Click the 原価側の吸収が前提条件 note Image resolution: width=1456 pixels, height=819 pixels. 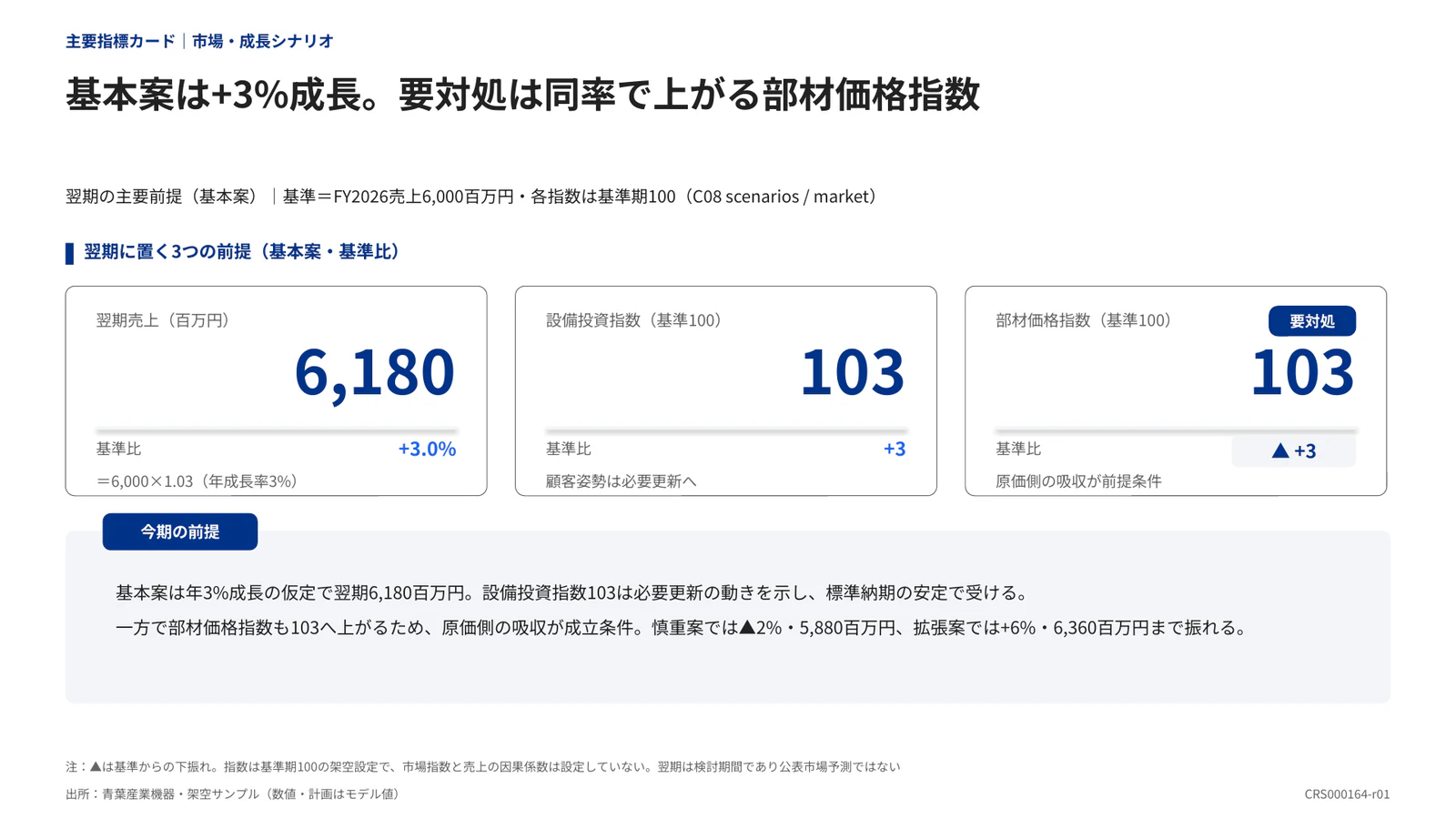click(x=1078, y=481)
